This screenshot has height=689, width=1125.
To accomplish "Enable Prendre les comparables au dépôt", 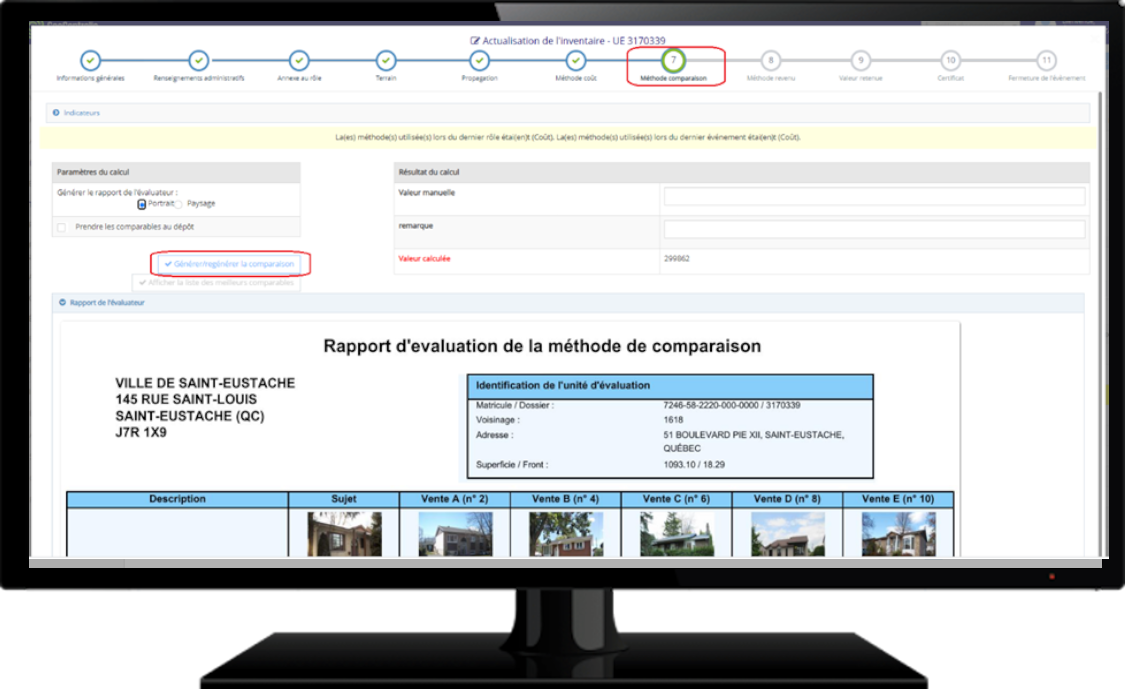I will pos(62,228).
